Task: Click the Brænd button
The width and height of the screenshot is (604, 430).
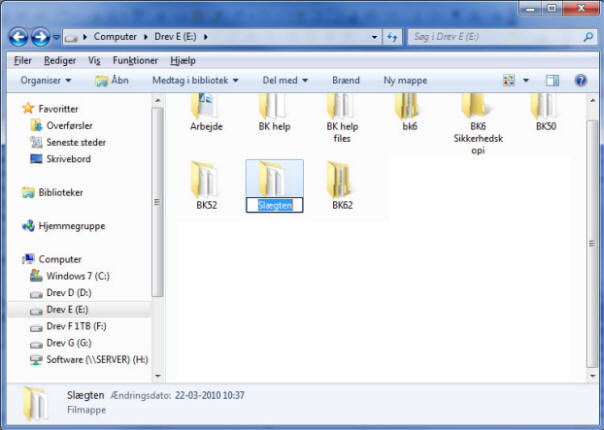Action: (346, 80)
